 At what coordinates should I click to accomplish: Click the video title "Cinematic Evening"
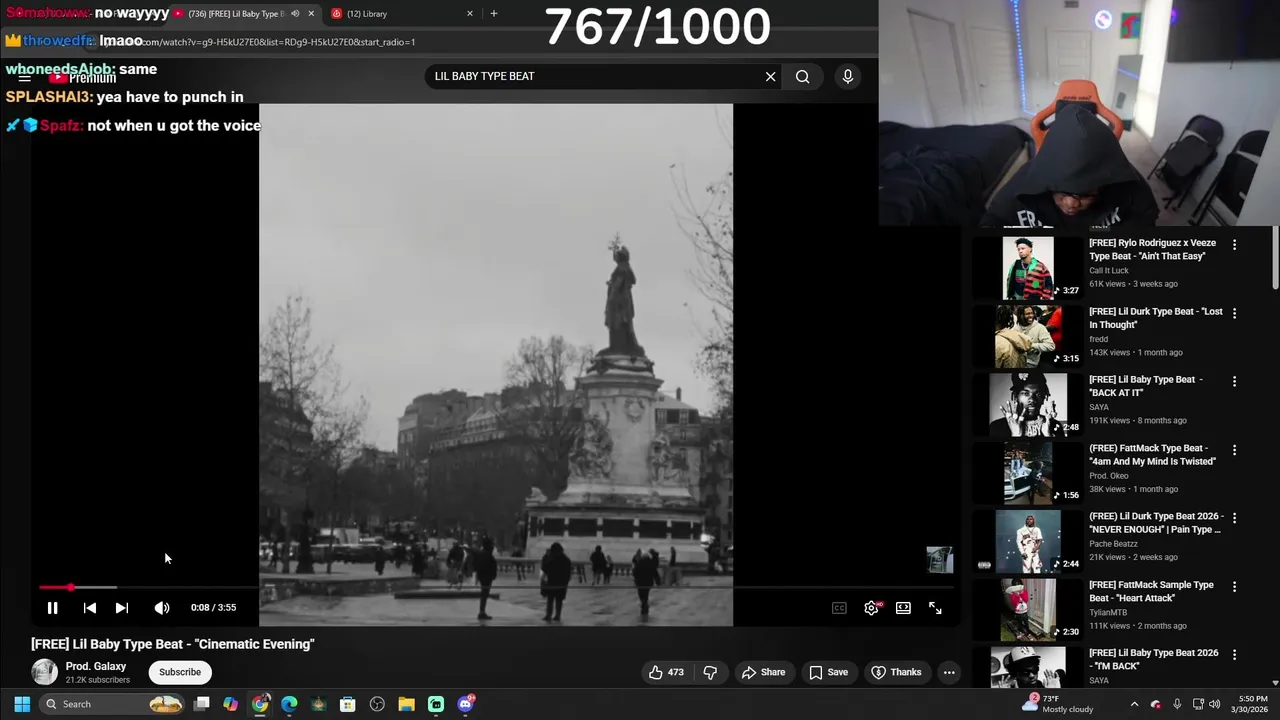tap(173, 644)
